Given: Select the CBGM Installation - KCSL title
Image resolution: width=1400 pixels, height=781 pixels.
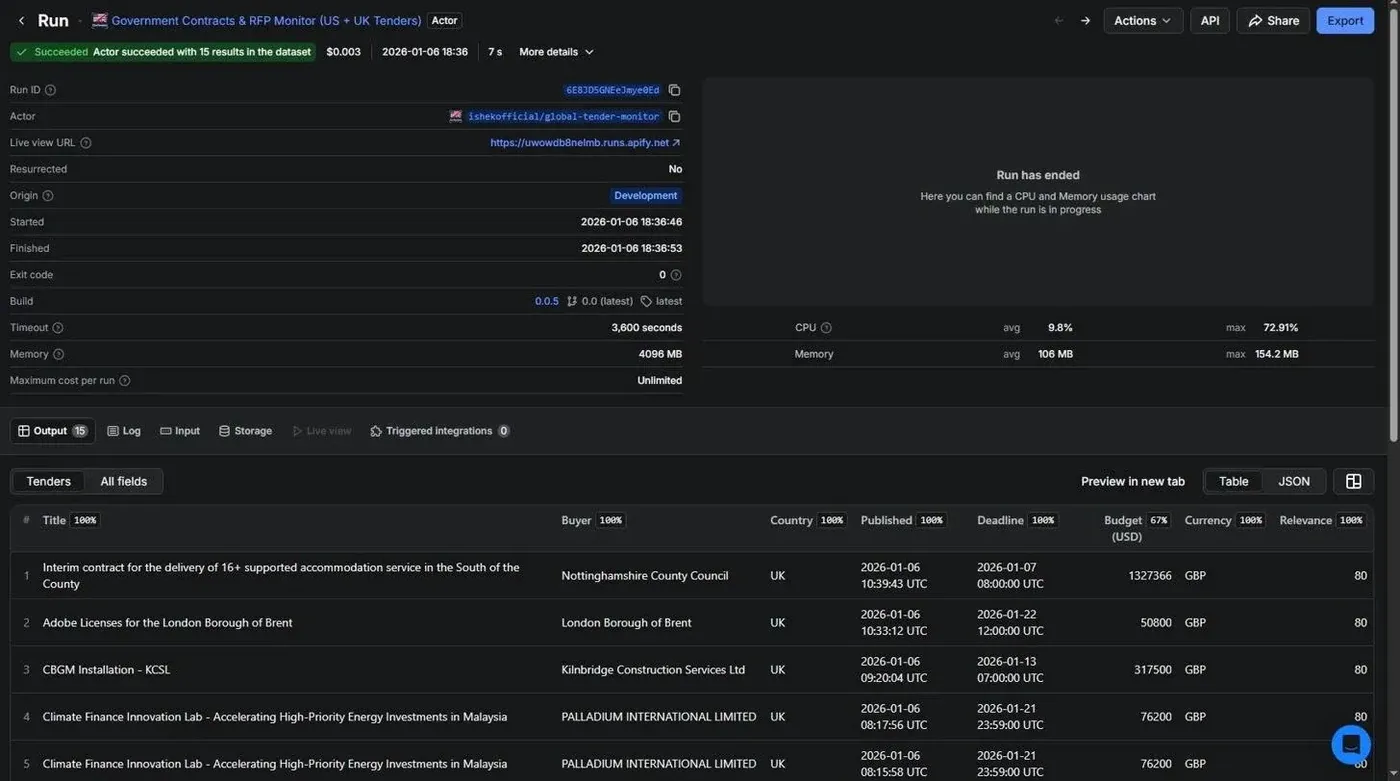Looking at the screenshot, I should (106, 670).
